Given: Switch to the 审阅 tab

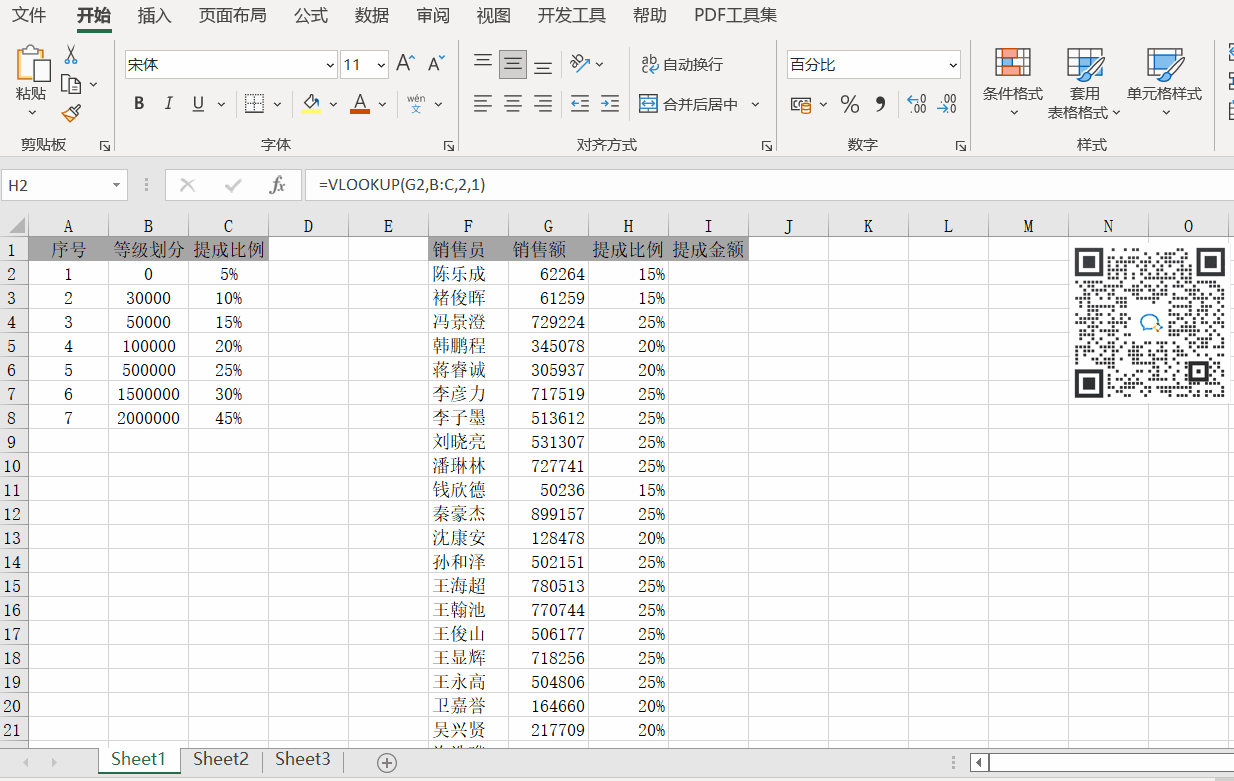Looking at the screenshot, I should click(x=433, y=15).
